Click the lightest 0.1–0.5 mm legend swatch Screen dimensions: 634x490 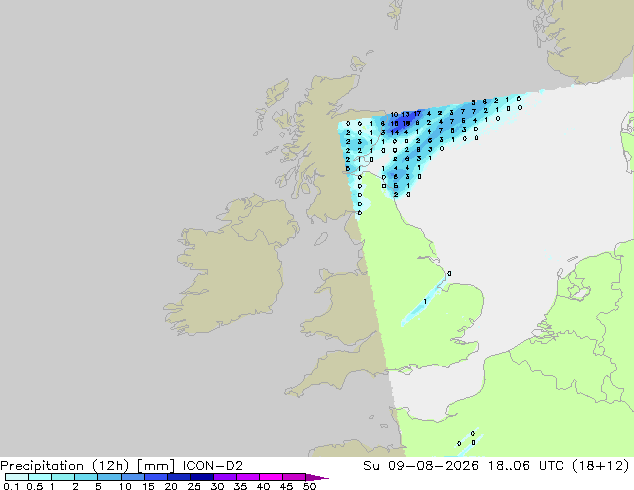17,477
